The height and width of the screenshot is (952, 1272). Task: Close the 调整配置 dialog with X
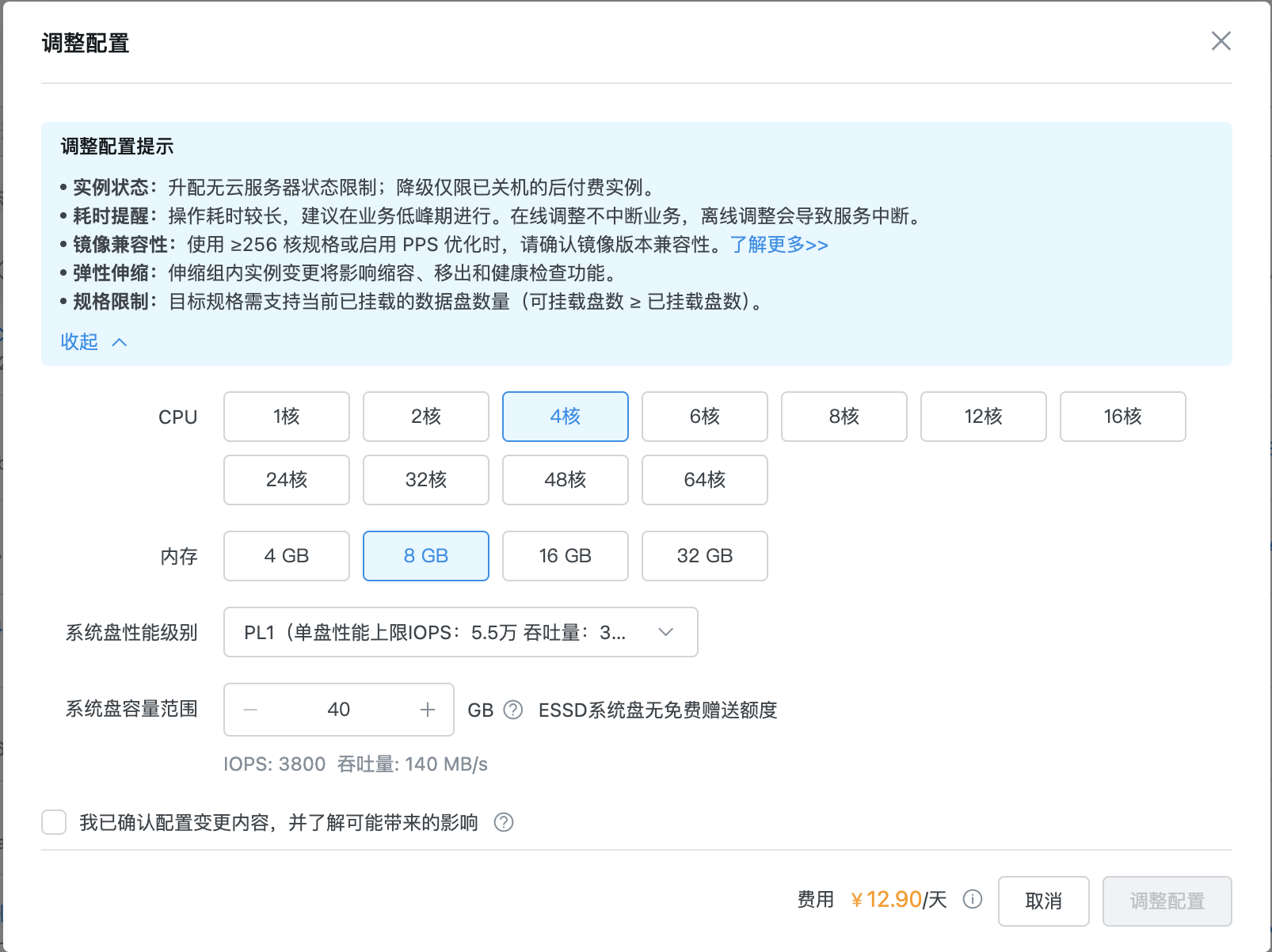pyautogui.click(x=1221, y=41)
